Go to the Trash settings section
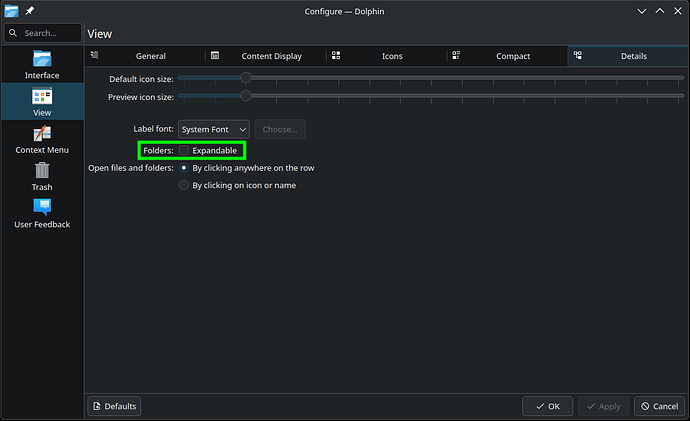 (x=42, y=176)
